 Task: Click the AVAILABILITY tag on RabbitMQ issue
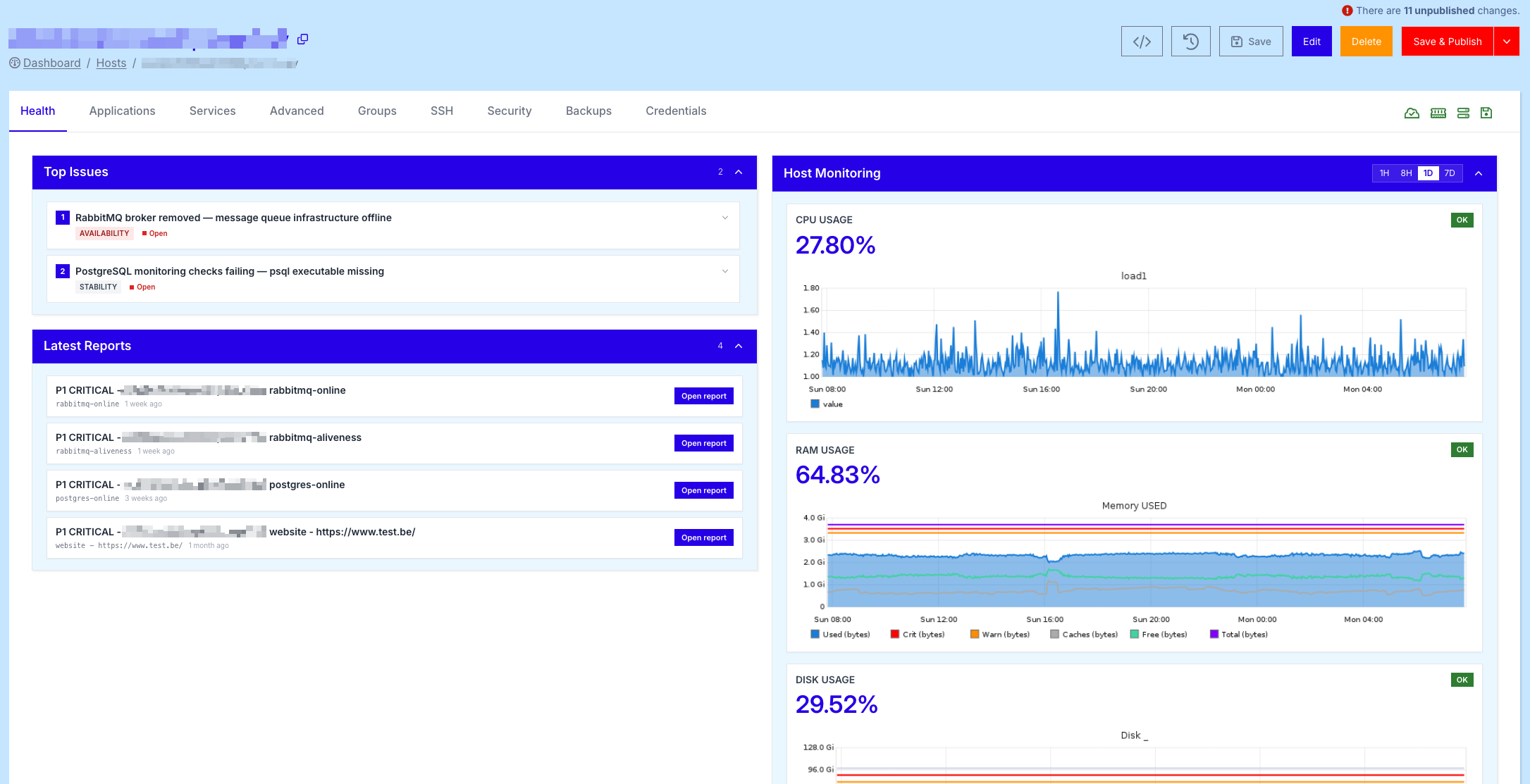[x=104, y=234]
